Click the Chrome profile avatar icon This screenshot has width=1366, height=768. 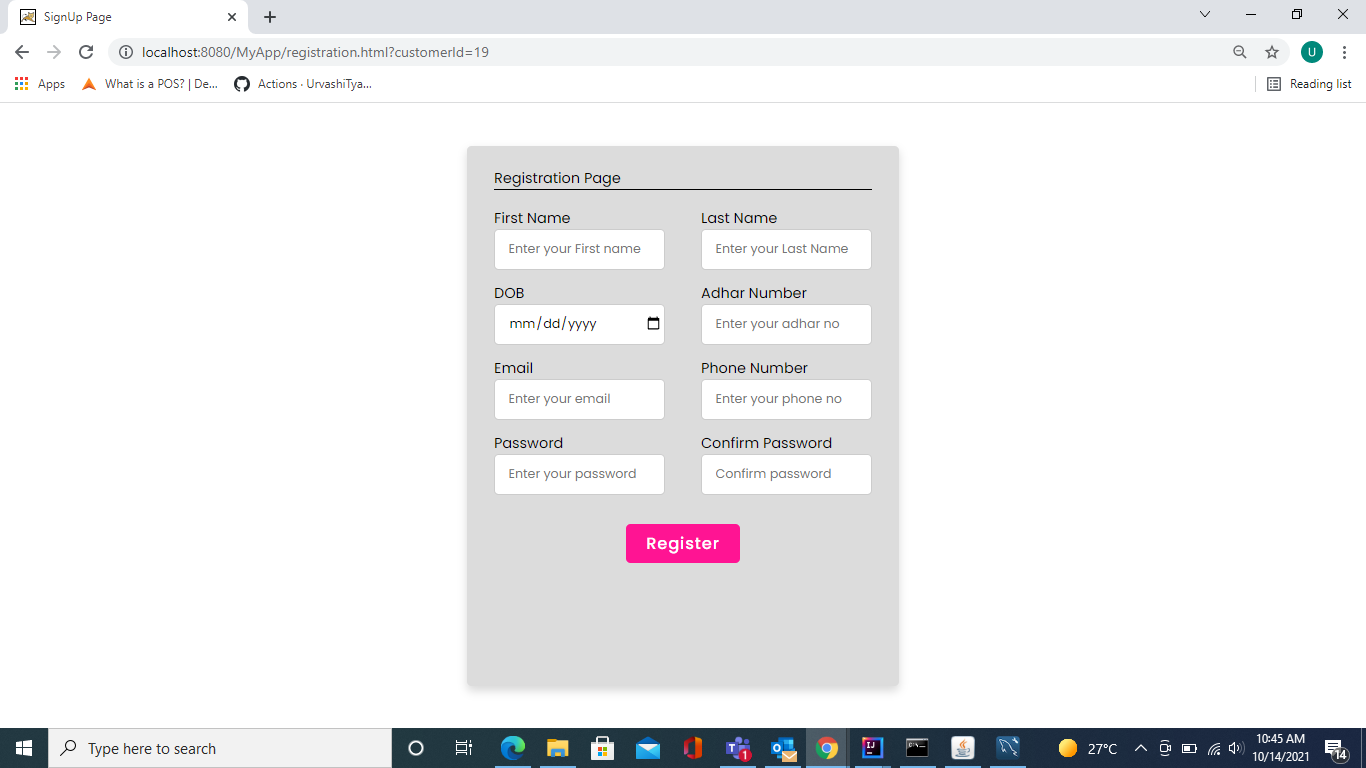click(1311, 52)
